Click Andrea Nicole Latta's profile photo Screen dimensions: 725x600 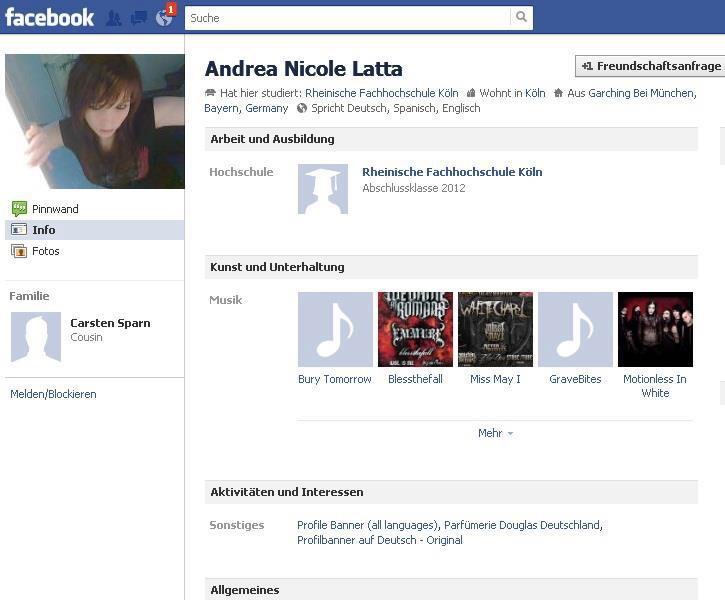tap(95, 121)
